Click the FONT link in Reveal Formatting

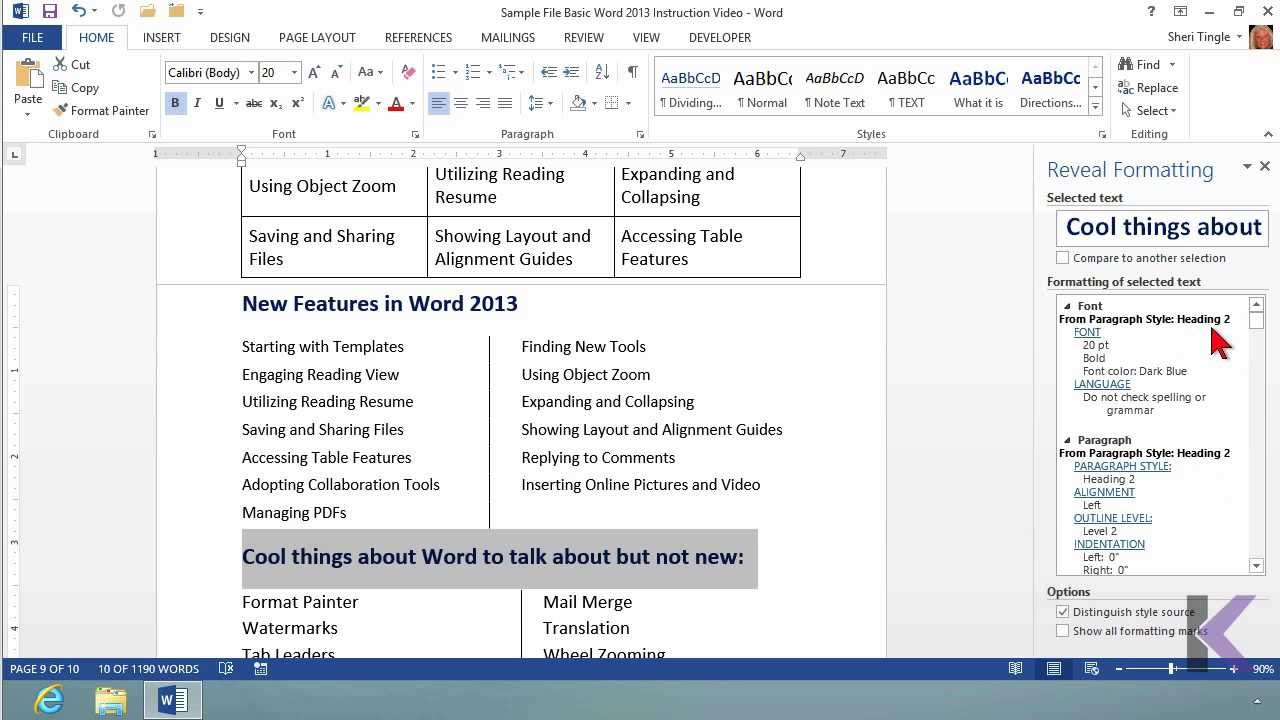pyautogui.click(x=1087, y=332)
